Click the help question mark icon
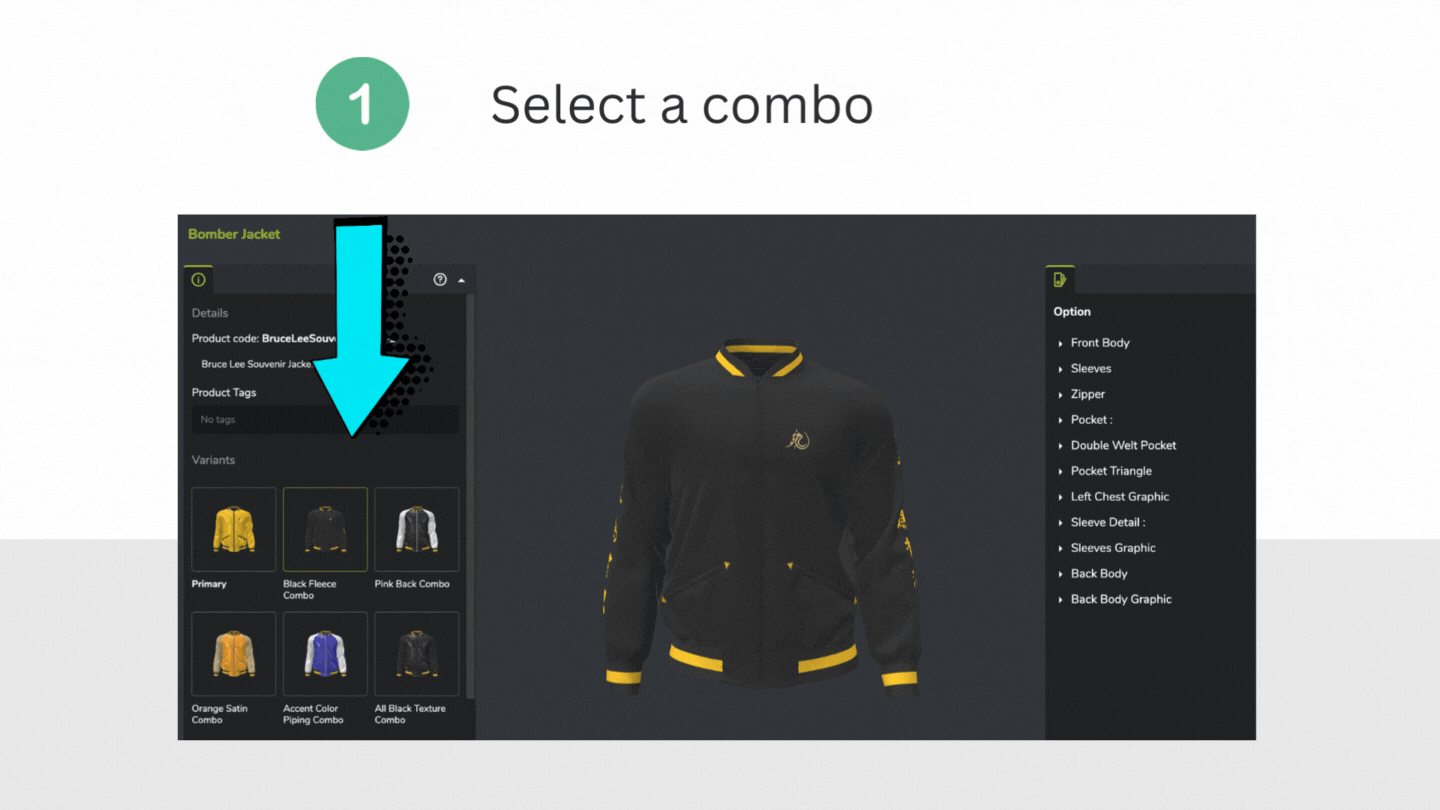1440x810 pixels. [x=440, y=280]
